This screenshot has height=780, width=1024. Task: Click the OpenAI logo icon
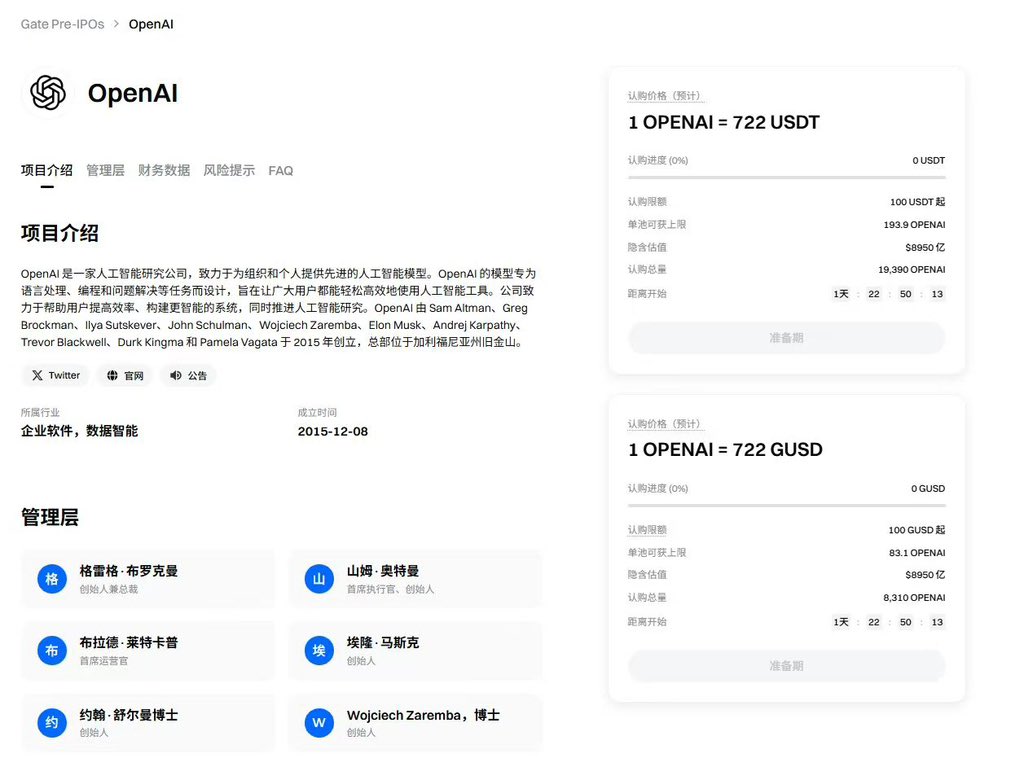[x=48, y=93]
